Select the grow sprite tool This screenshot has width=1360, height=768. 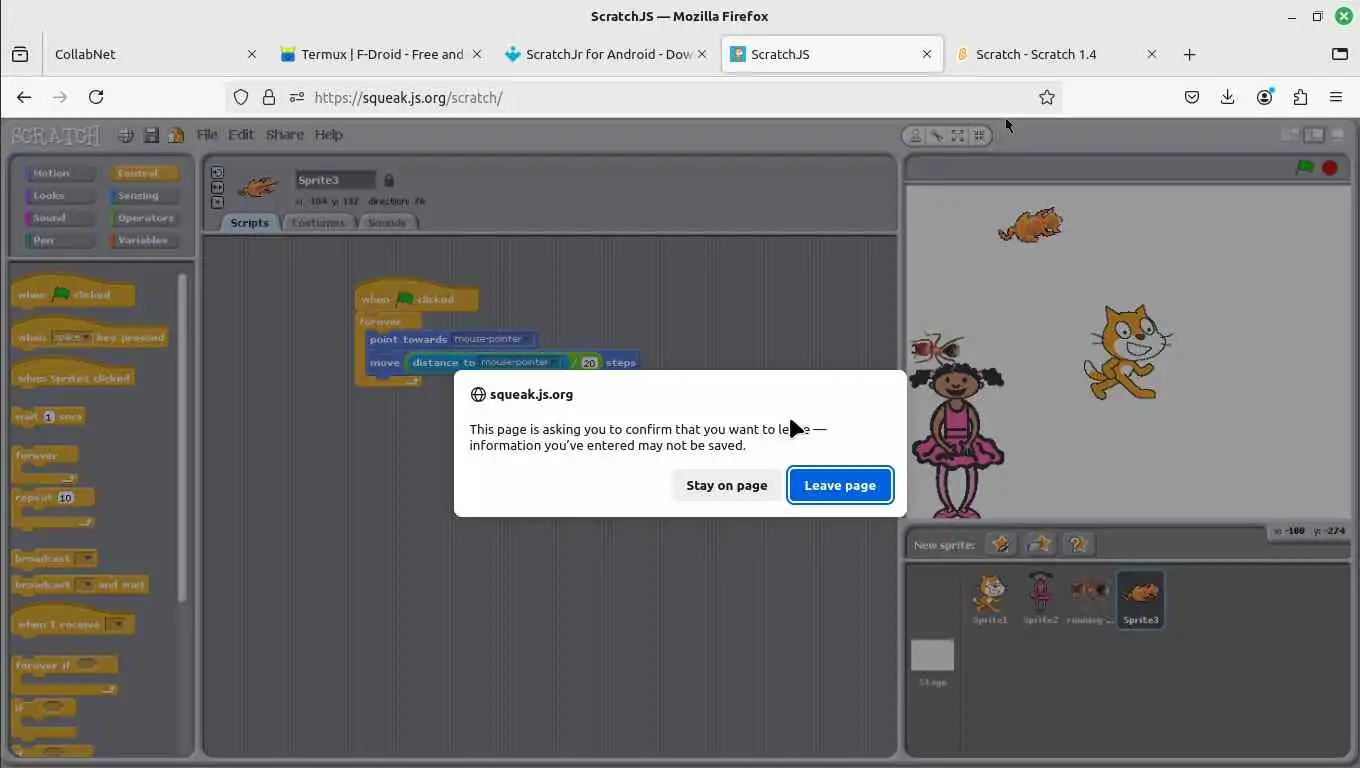(x=958, y=136)
